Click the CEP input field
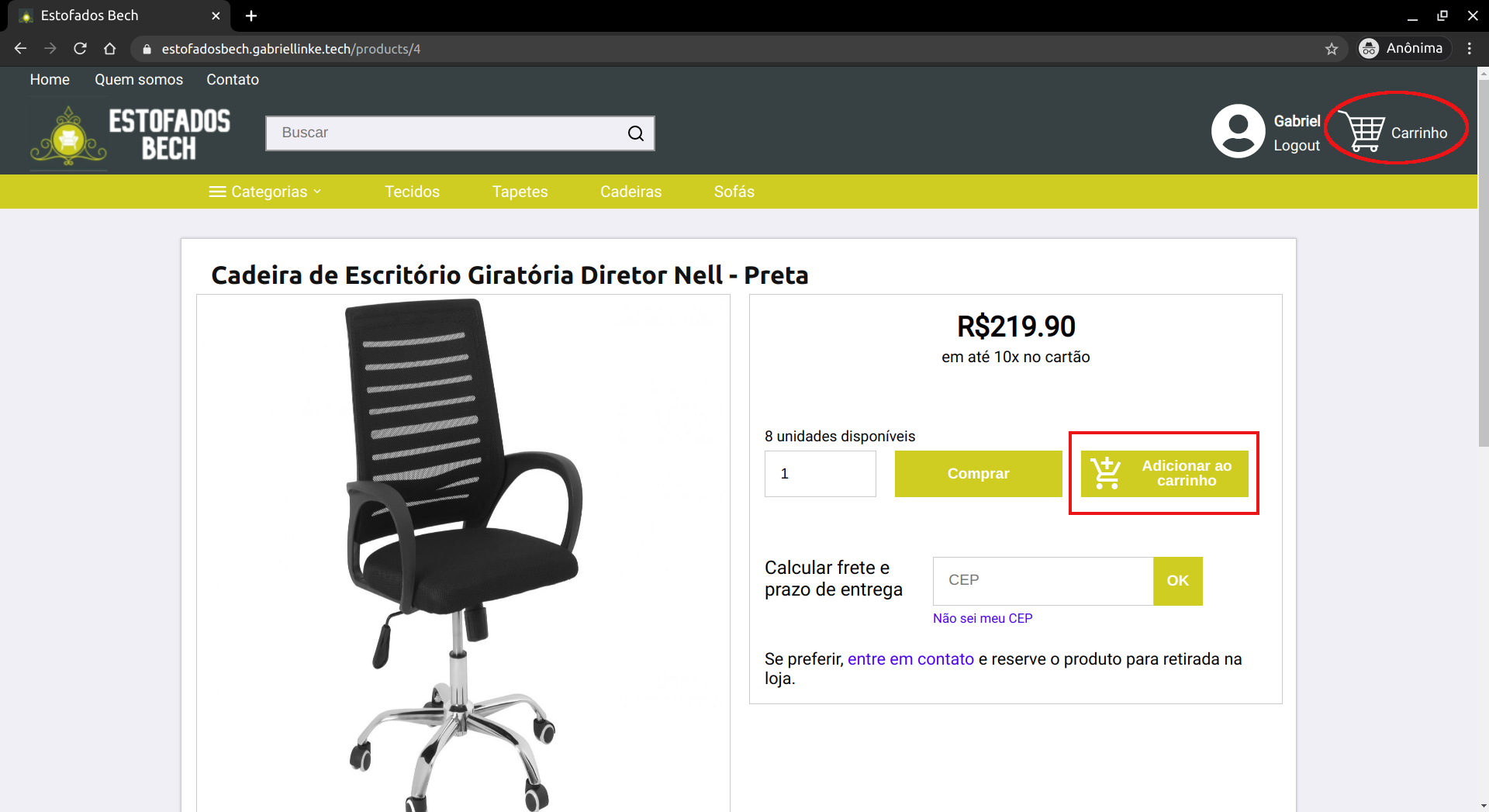Screen dimensions: 1489x812 [1043, 581]
